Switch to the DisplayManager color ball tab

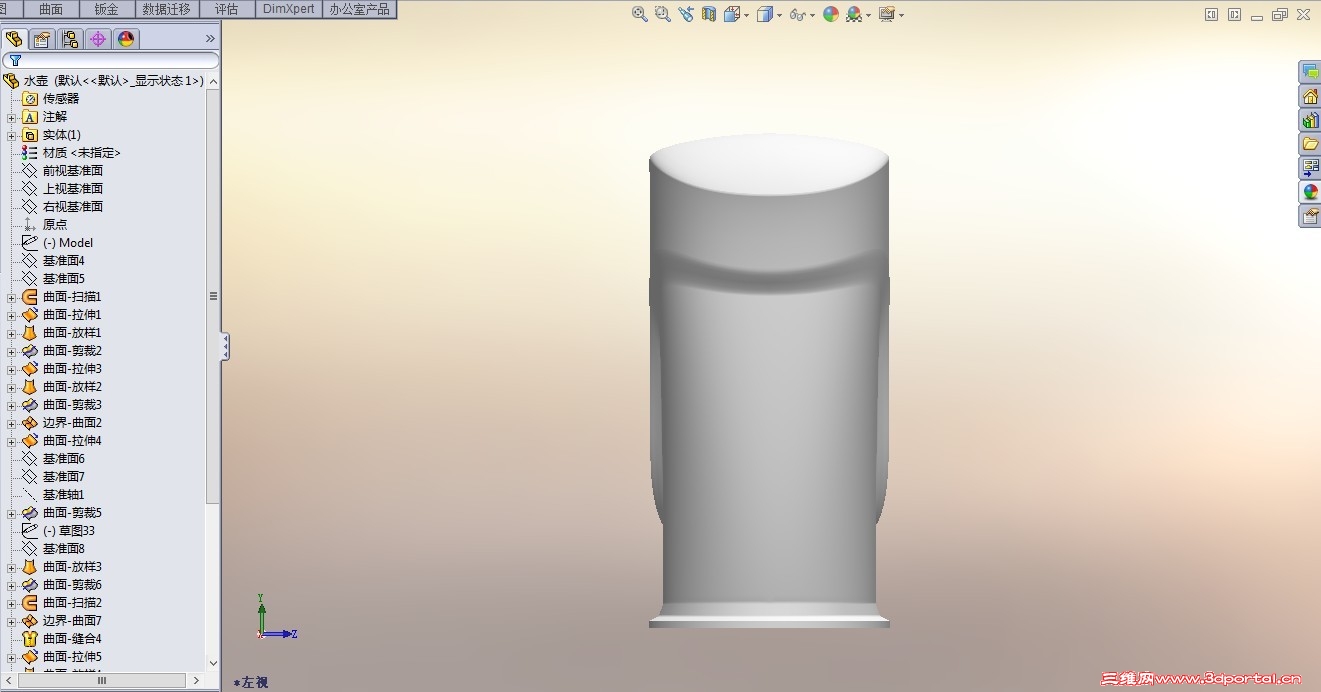(126, 39)
